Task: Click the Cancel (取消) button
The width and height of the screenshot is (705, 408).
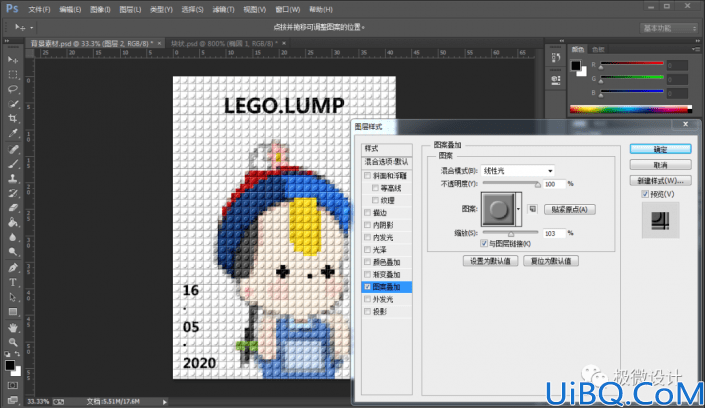Action: (x=660, y=165)
